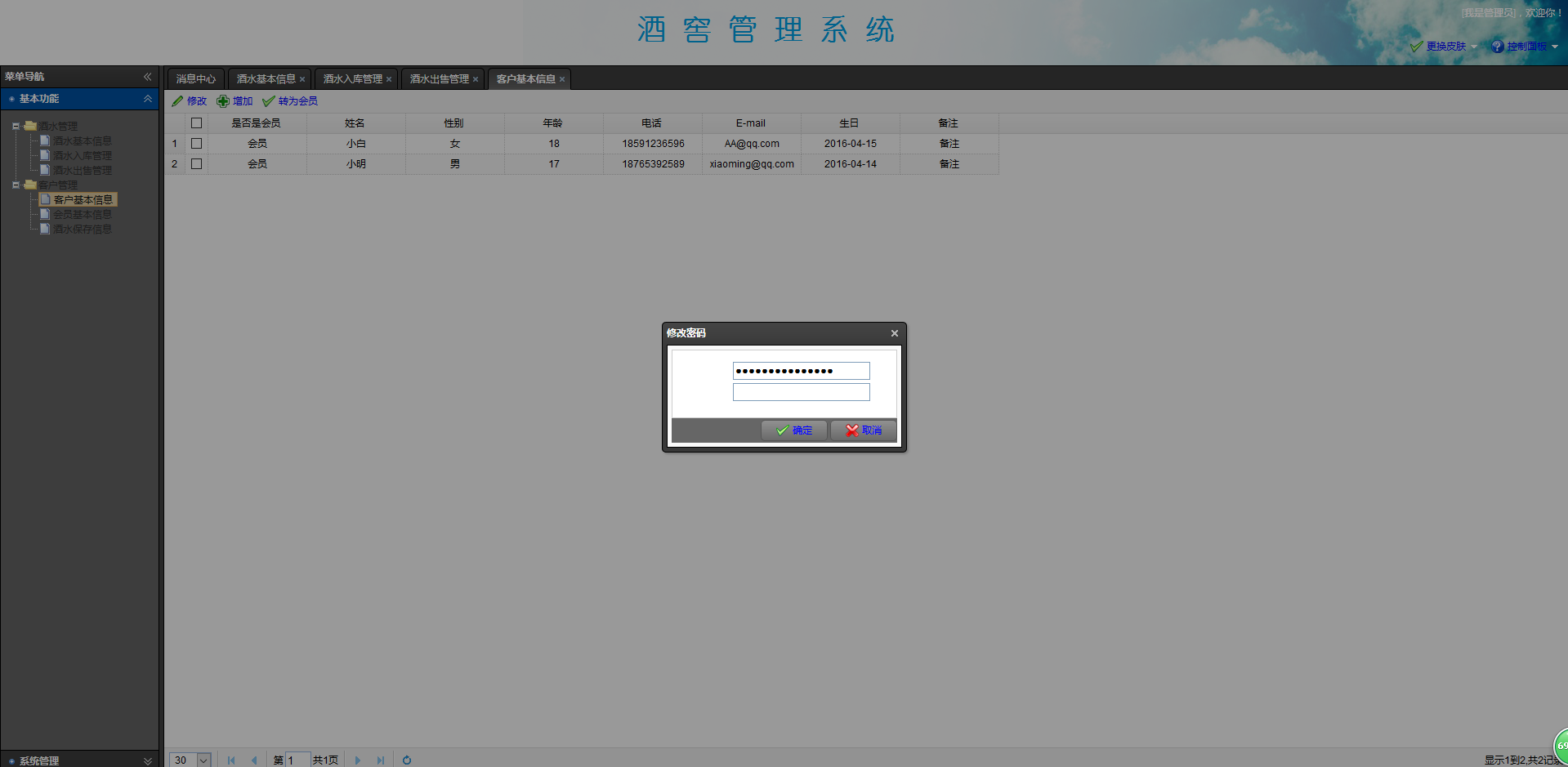Sort by the E-mail column header
This screenshot has width=1568, height=767.
(x=751, y=123)
